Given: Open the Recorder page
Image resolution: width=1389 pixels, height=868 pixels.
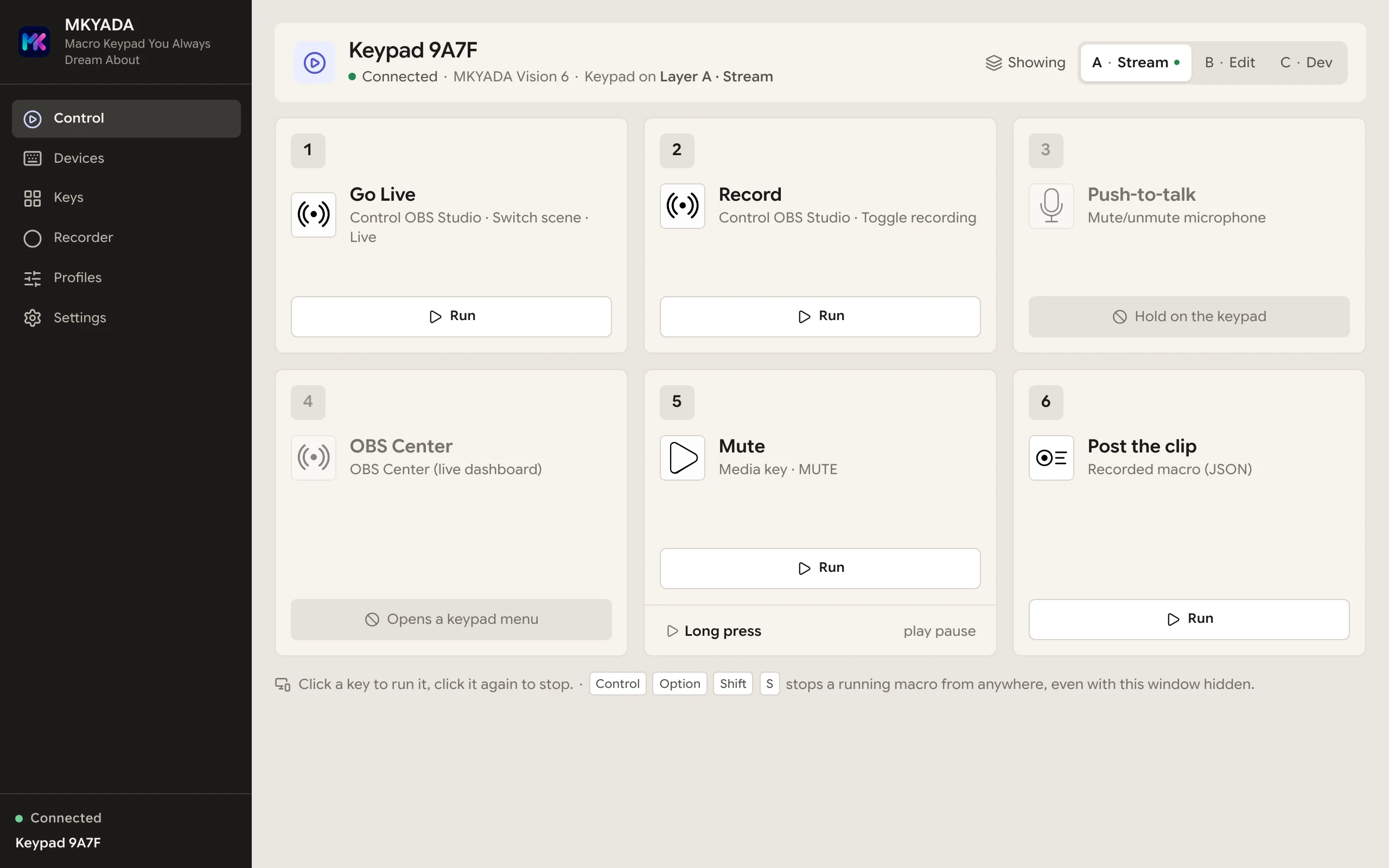Looking at the screenshot, I should pos(126,238).
